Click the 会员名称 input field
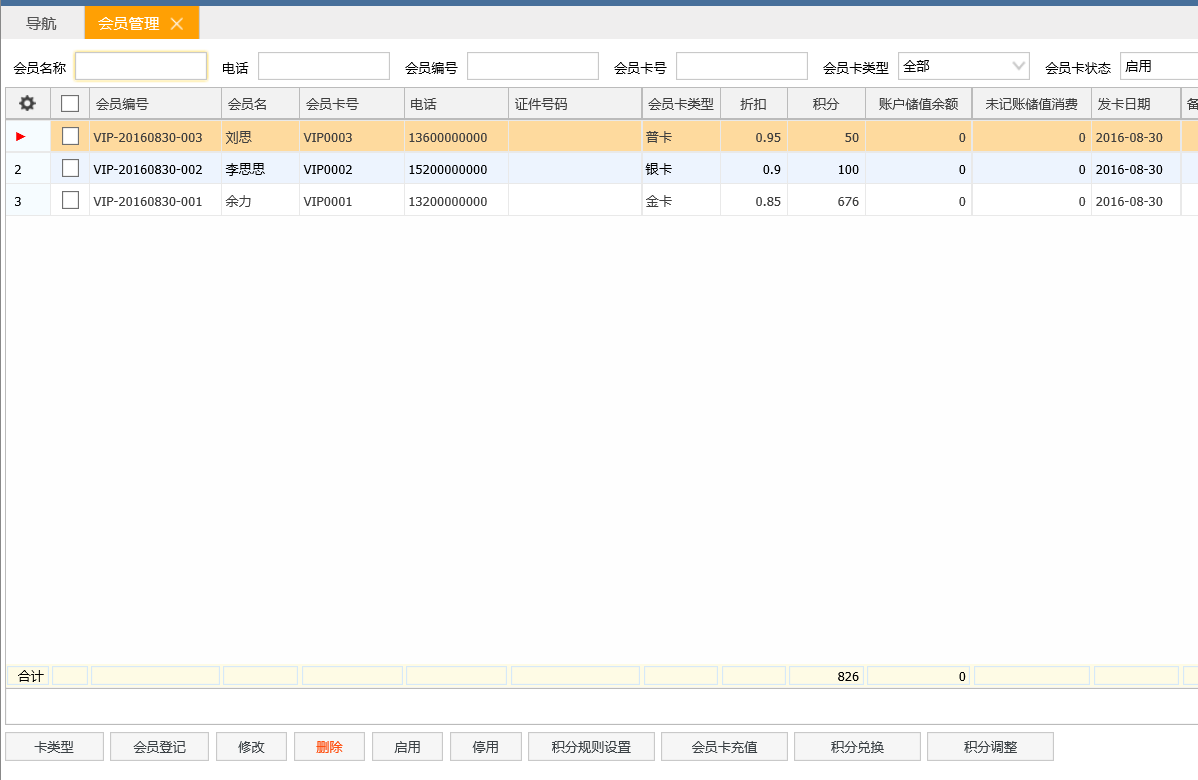The image size is (1198, 780). coord(140,65)
